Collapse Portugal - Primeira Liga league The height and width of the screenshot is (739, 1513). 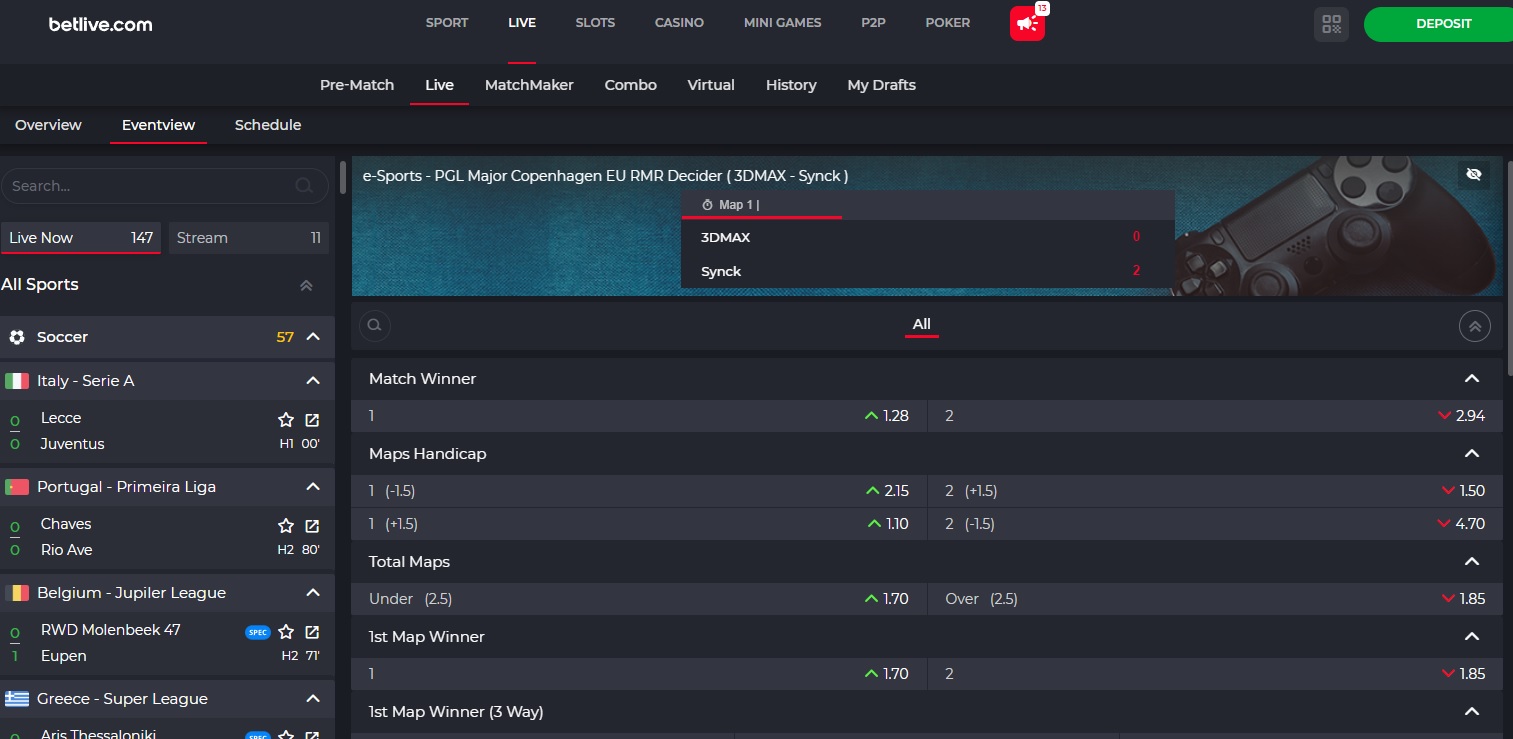click(313, 487)
